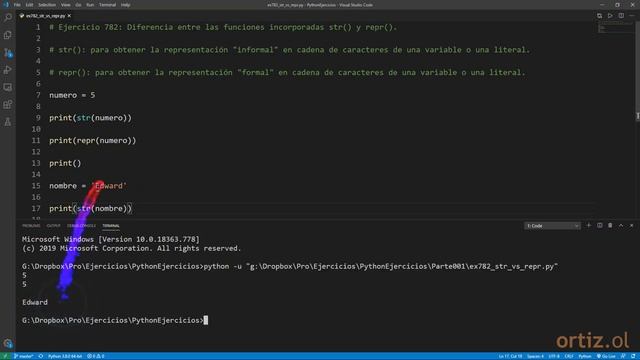Change language mode via 'Python' in the status bar
This screenshot has width=640, height=360.
584,356
